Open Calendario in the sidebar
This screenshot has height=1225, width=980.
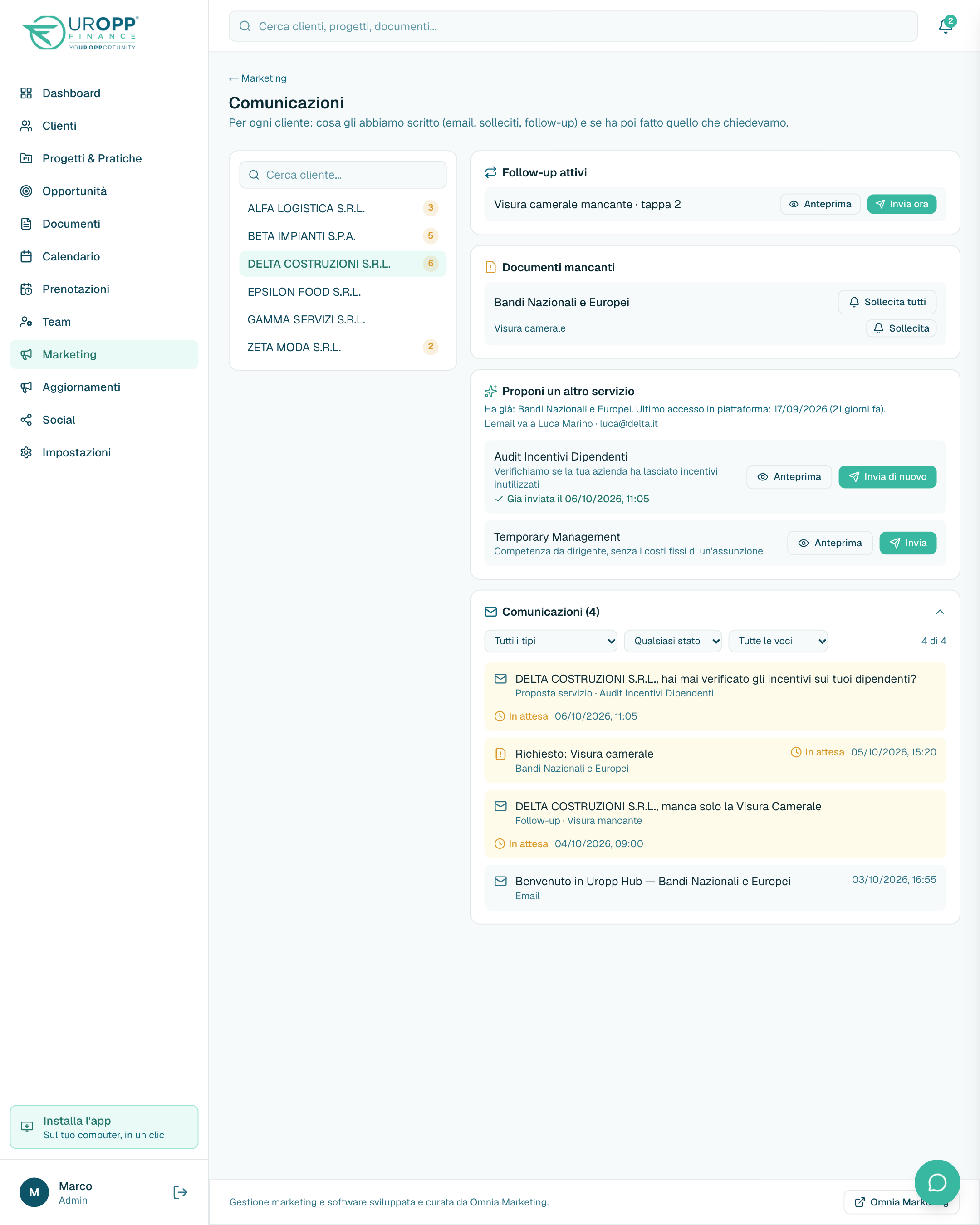(x=104, y=256)
